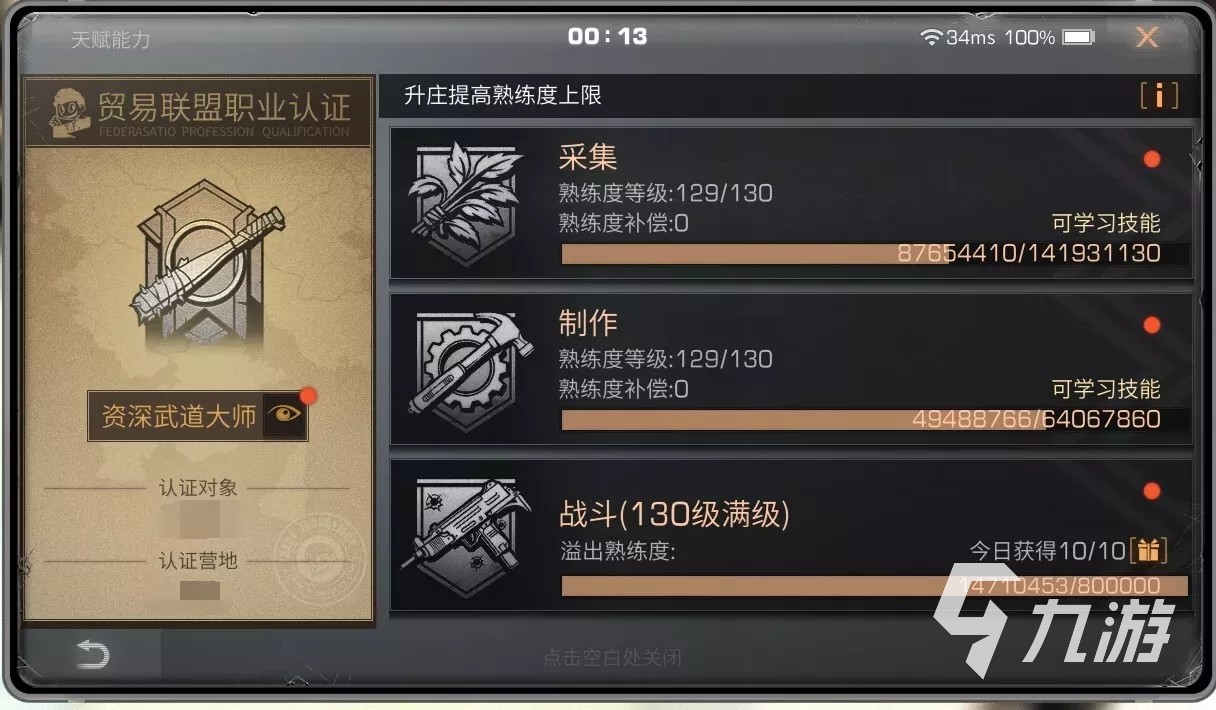Viewport: 1216px width, 710px height.
Task: Click 可学习技能 in the 制作 row
Action: point(1106,388)
